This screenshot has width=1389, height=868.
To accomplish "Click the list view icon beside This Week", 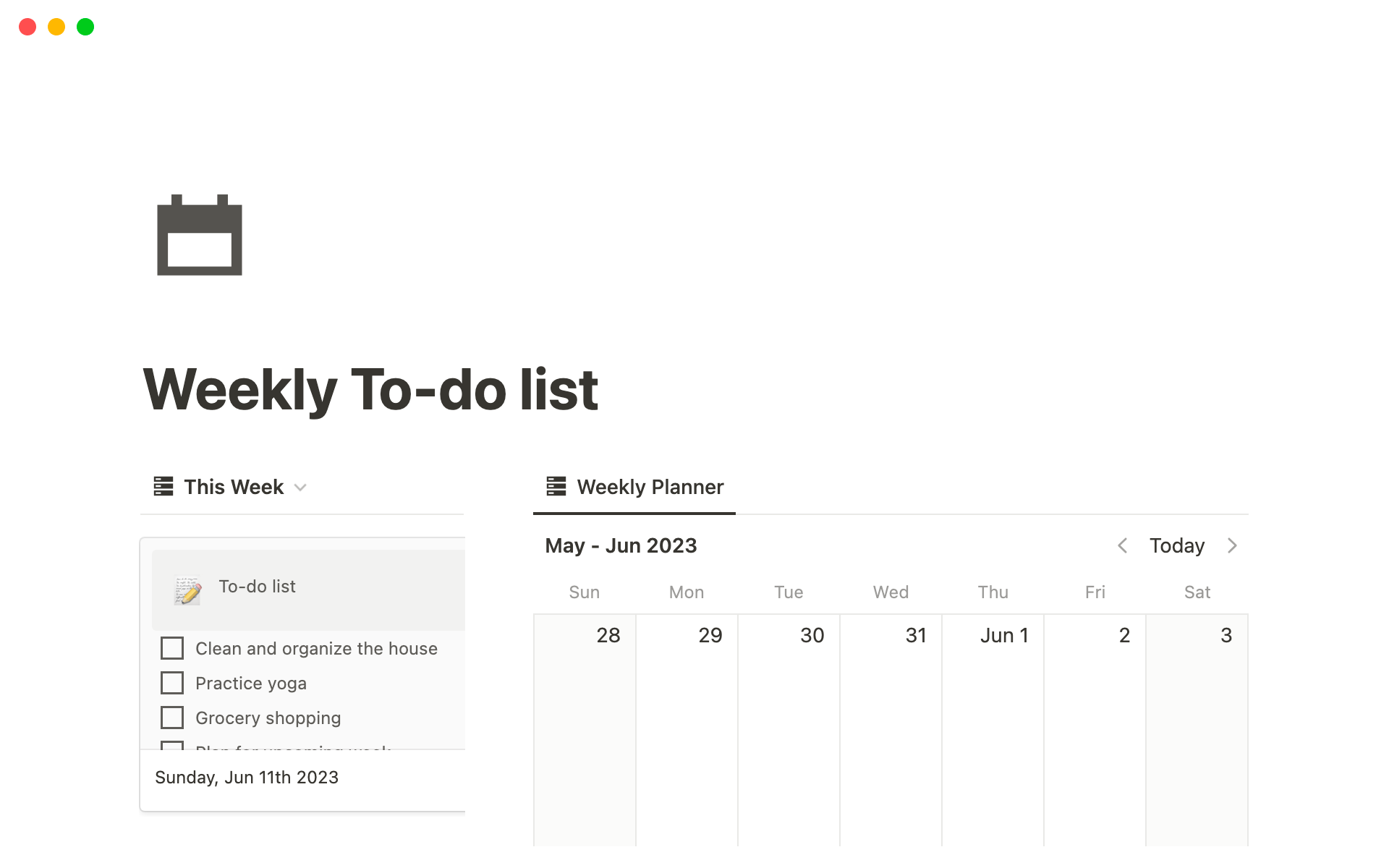I will point(163,487).
